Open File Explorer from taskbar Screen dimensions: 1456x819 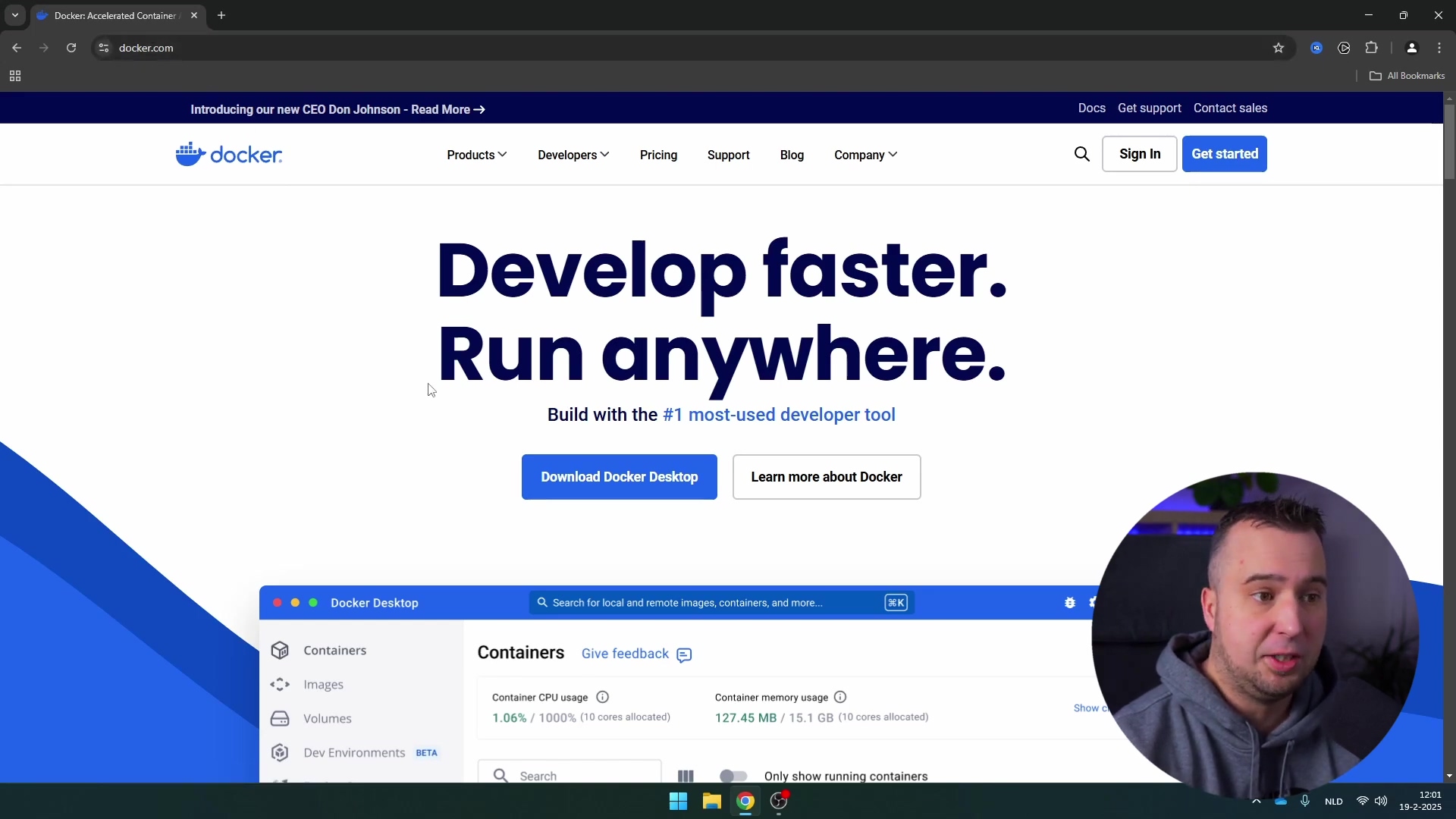click(x=711, y=801)
